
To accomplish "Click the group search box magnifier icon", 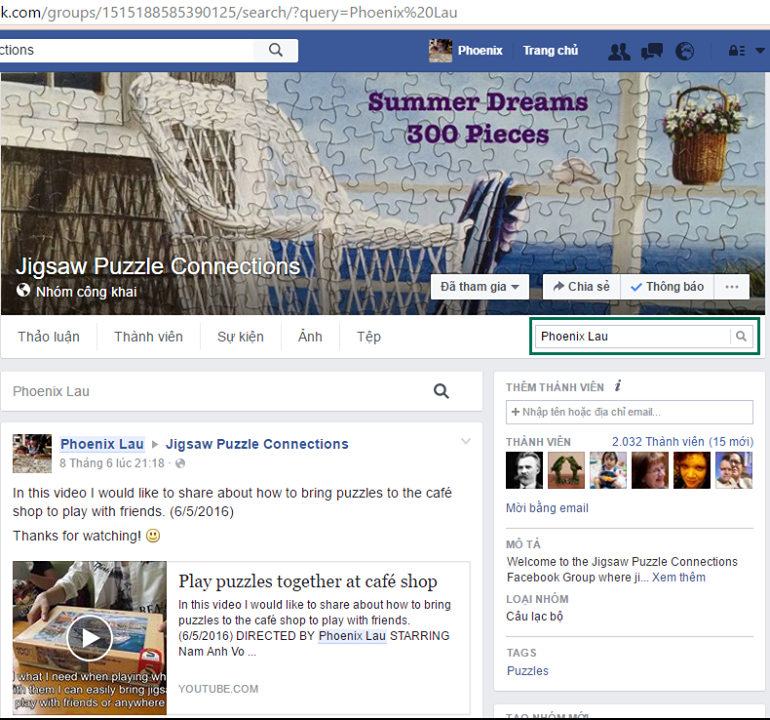I will click(741, 336).
